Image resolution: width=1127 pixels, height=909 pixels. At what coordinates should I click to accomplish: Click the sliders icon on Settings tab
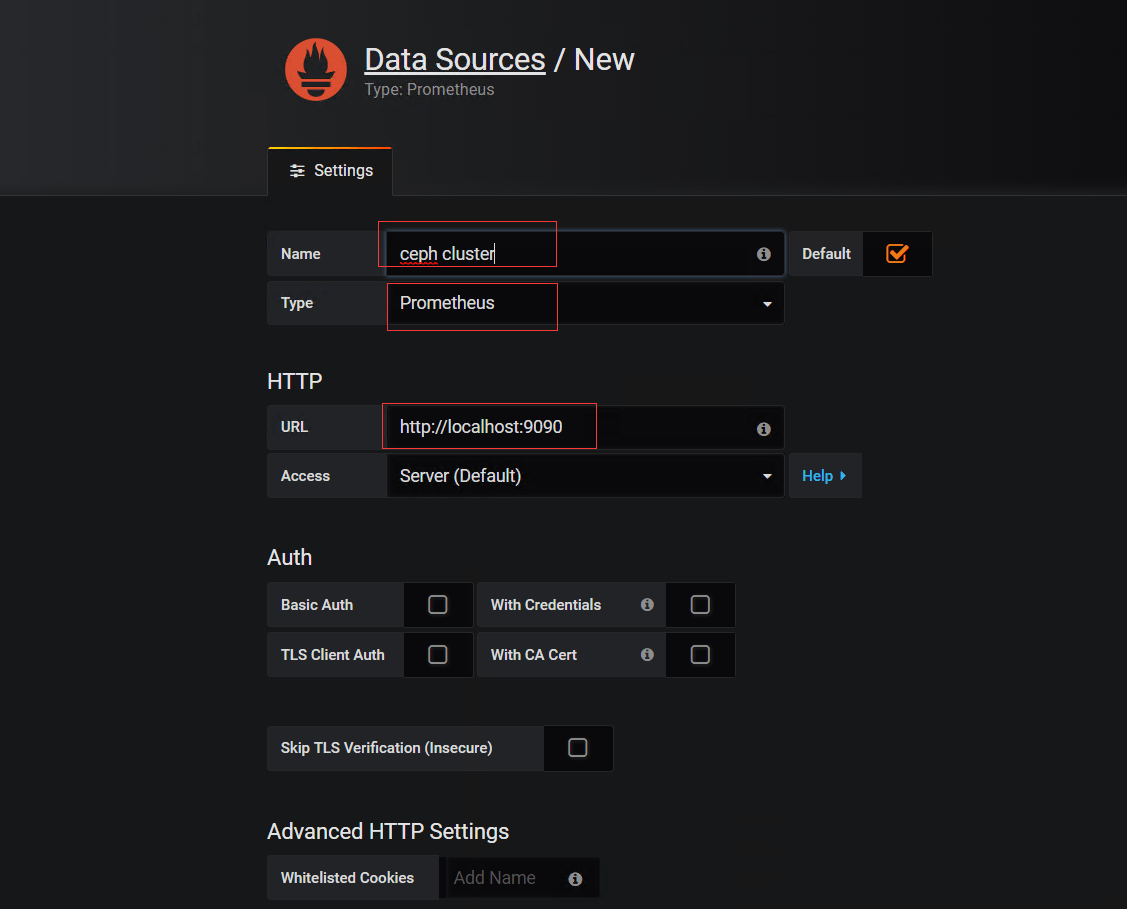(x=297, y=171)
